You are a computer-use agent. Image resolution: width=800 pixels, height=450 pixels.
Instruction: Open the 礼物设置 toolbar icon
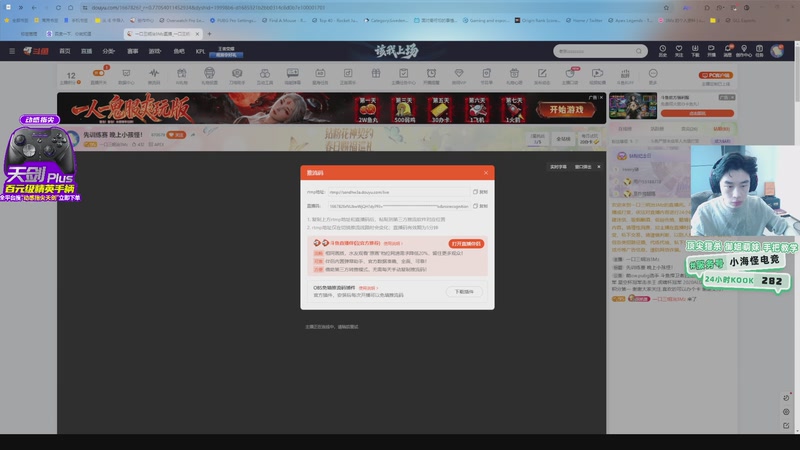tap(209, 75)
